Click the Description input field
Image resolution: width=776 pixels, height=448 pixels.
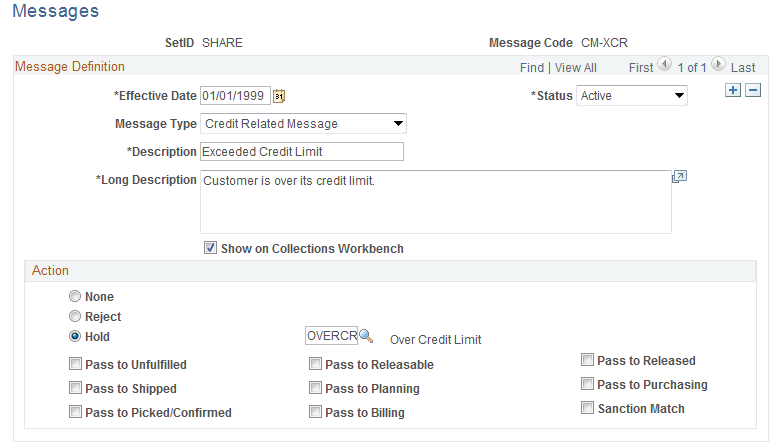coord(302,151)
